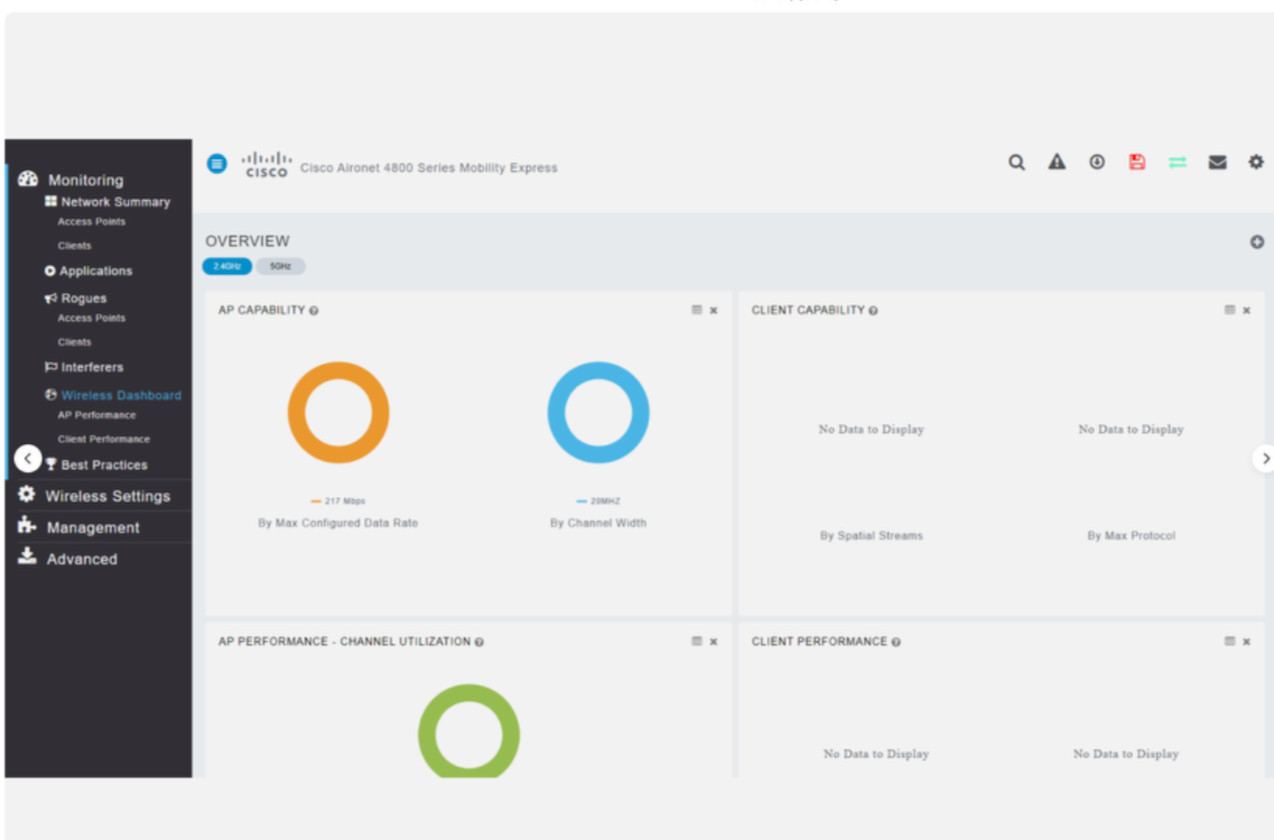This screenshot has height=840, width=1274.
Task: Close the AP Capability widget
Action: pos(714,310)
